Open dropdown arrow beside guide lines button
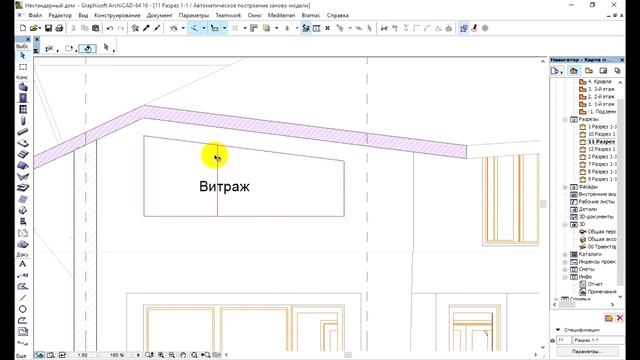 [x=204, y=28]
